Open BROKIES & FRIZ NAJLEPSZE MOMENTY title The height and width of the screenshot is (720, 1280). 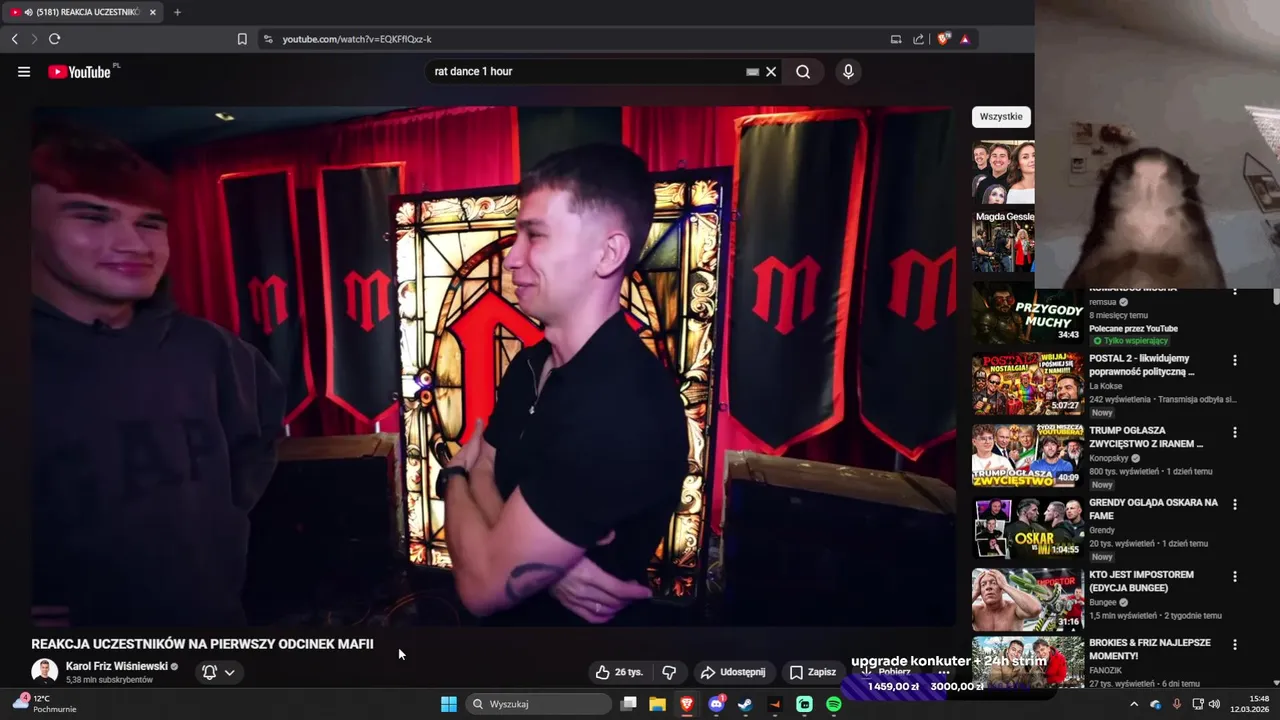(1149, 649)
